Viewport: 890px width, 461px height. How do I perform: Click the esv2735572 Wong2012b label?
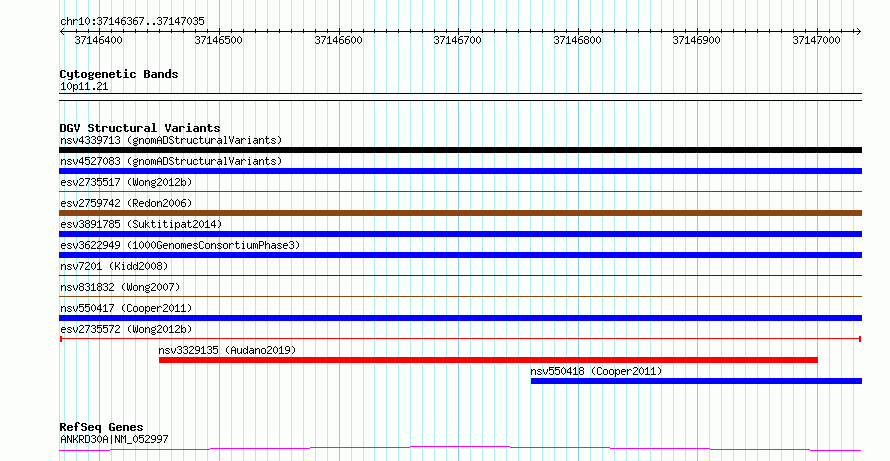click(126, 329)
